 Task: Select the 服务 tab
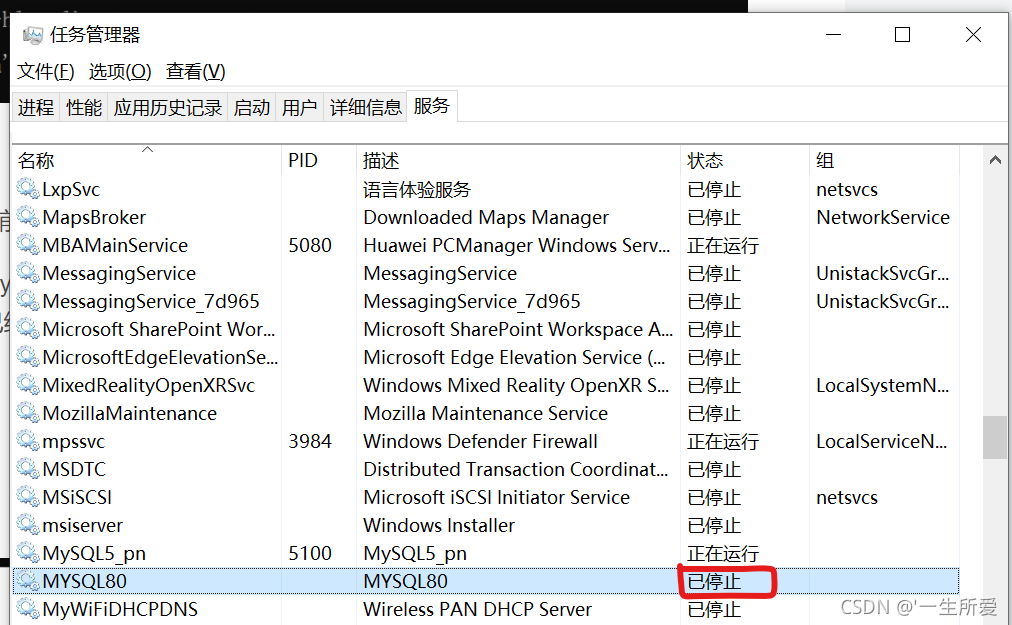pos(432,105)
